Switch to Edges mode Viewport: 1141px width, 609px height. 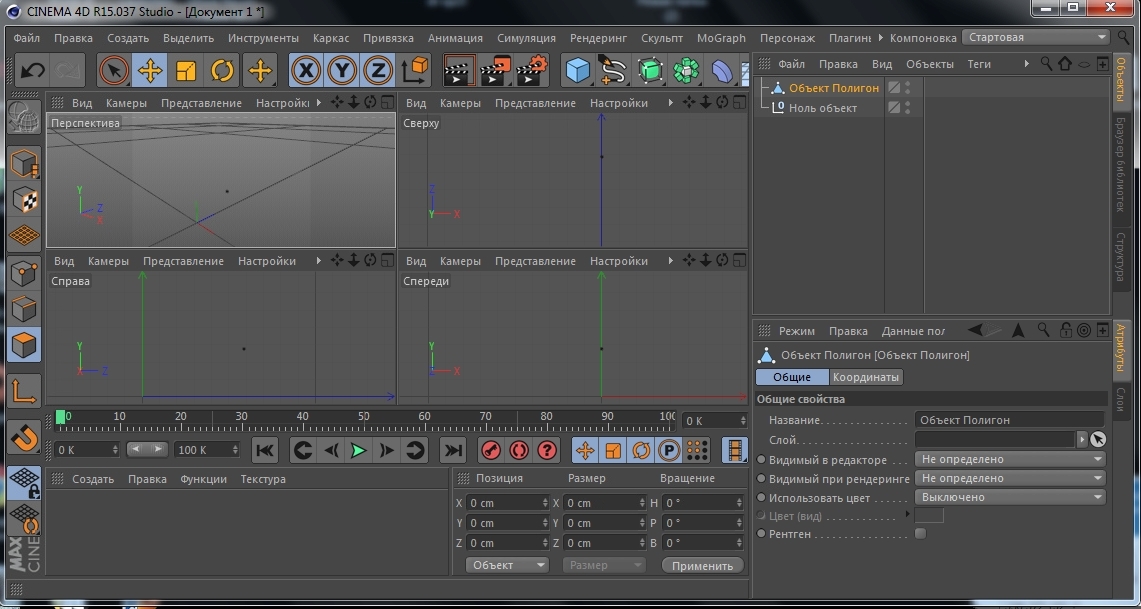pos(24,309)
